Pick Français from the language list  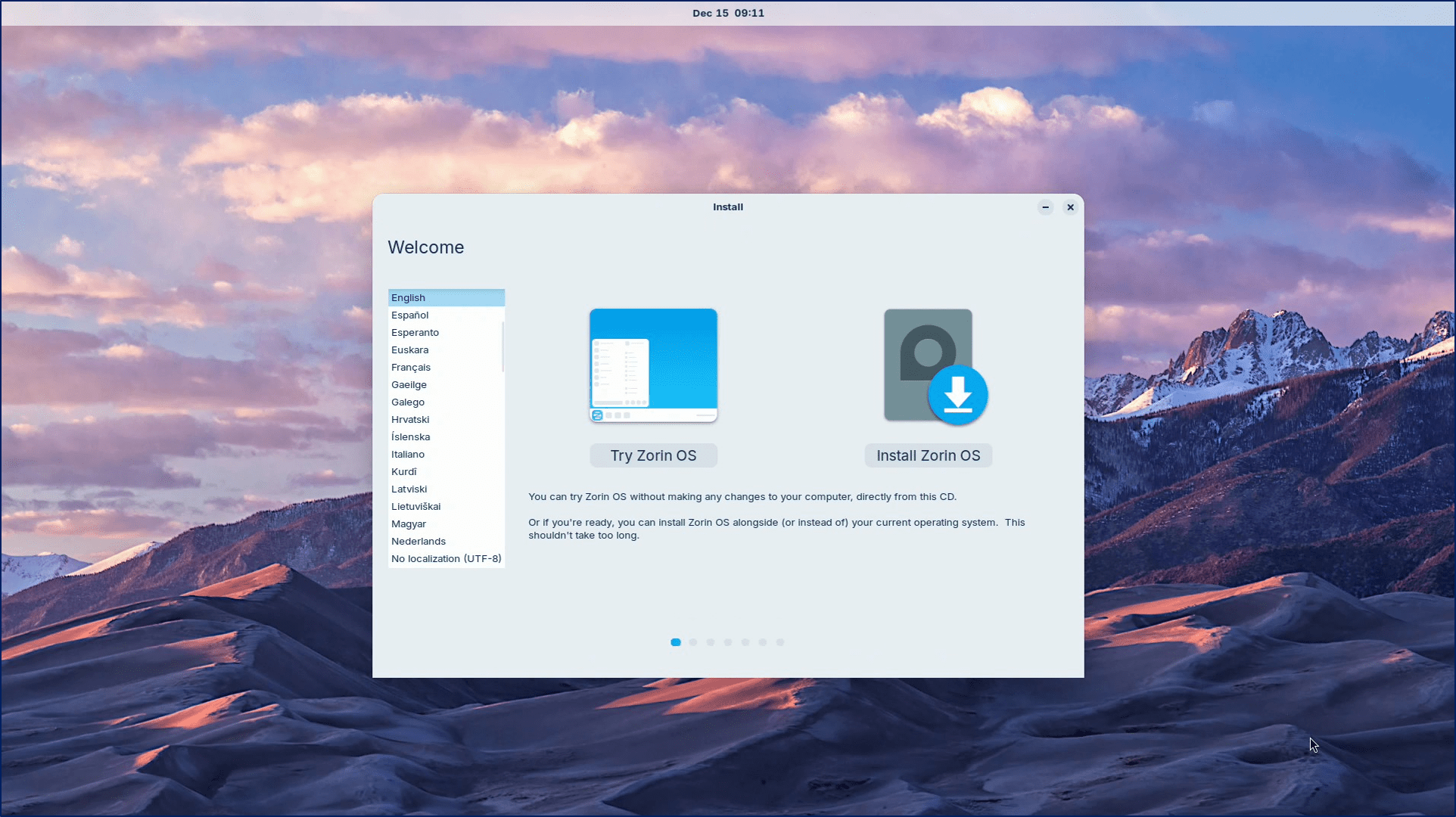(411, 368)
